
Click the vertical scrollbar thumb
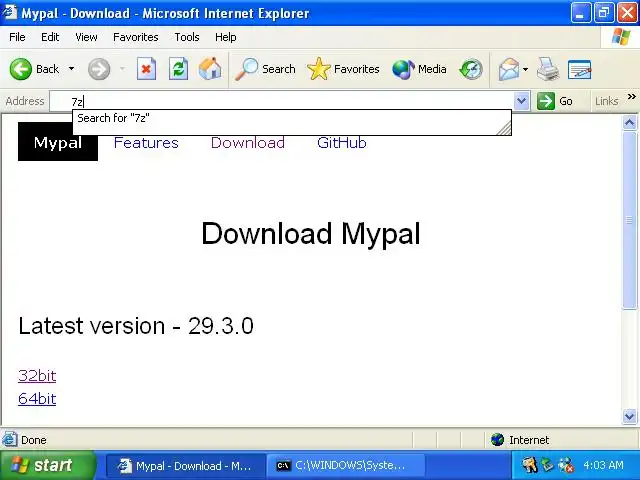tap(629, 220)
